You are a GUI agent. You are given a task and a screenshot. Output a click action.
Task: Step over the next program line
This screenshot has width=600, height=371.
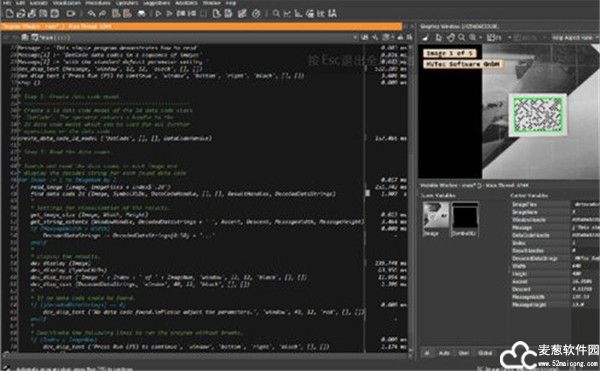tap(181, 14)
